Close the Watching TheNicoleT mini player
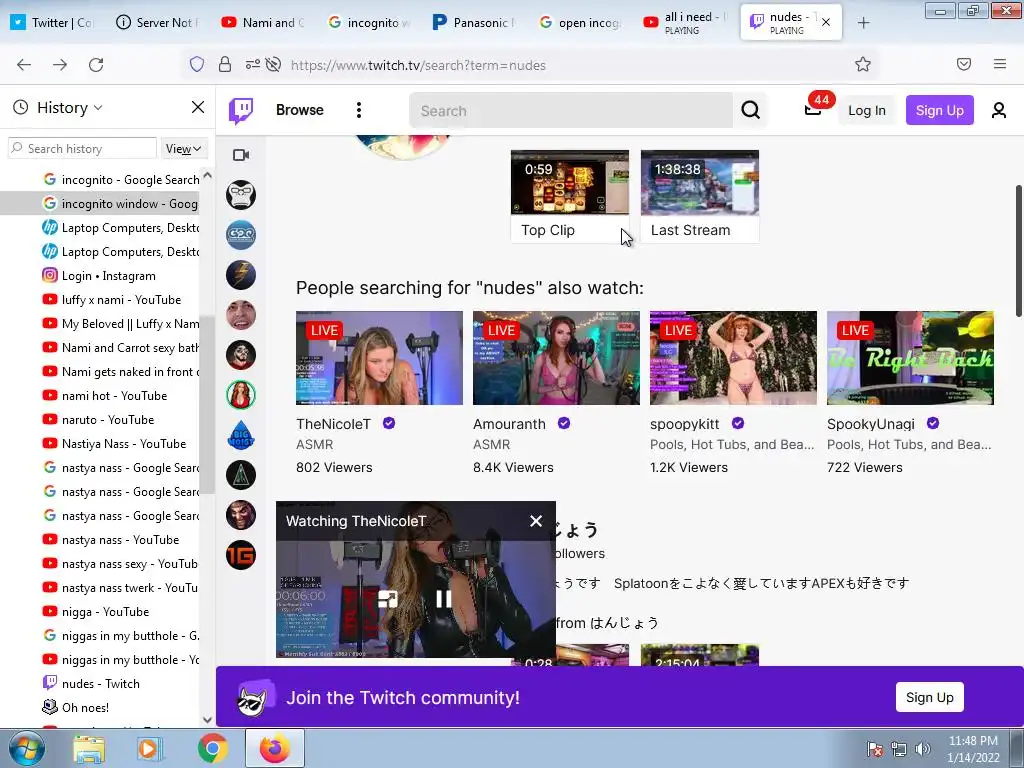The image size is (1024, 768). point(536,520)
